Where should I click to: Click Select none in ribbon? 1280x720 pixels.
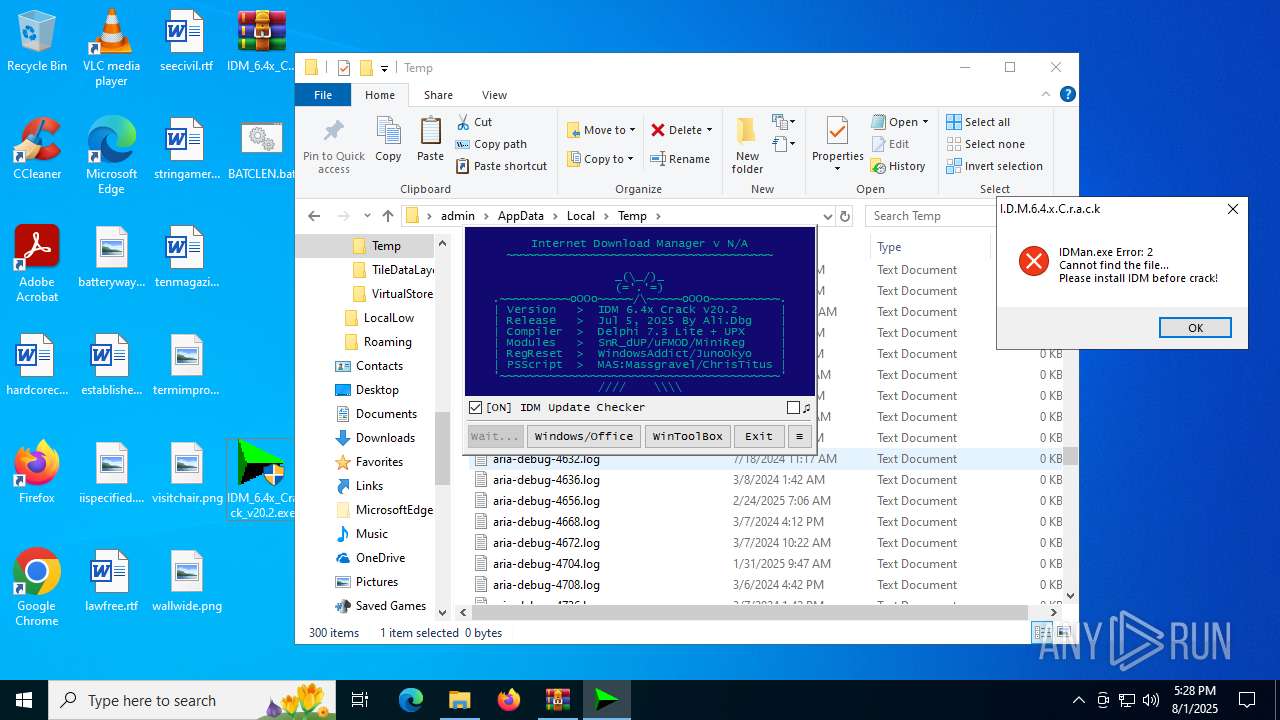(x=986, y=144)
